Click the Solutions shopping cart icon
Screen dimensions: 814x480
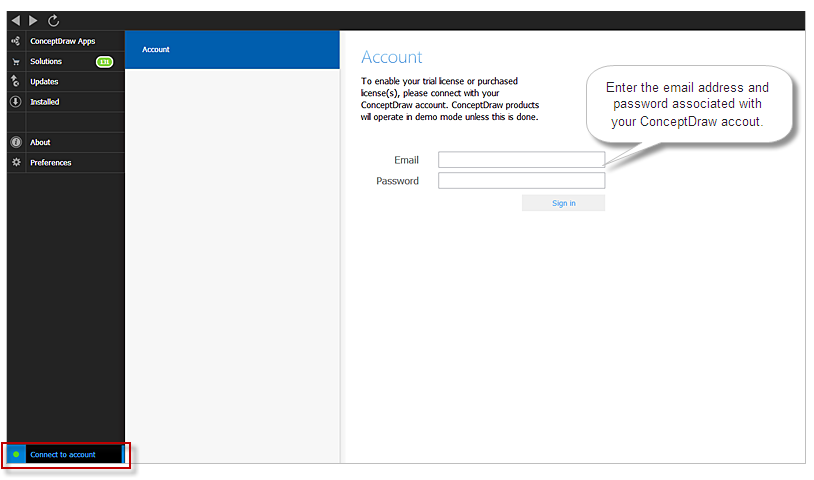[16, 62]
